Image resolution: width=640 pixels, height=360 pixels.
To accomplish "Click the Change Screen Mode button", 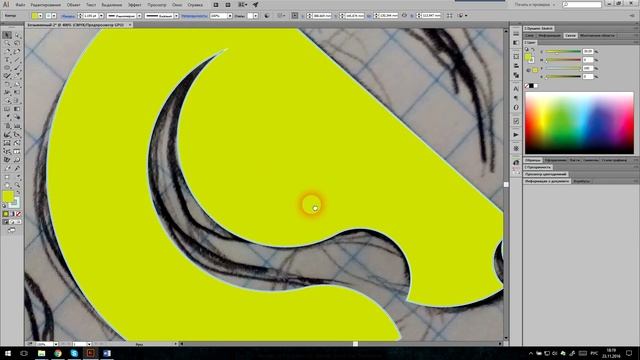I will pyautogui.click(x=11, y=230).
